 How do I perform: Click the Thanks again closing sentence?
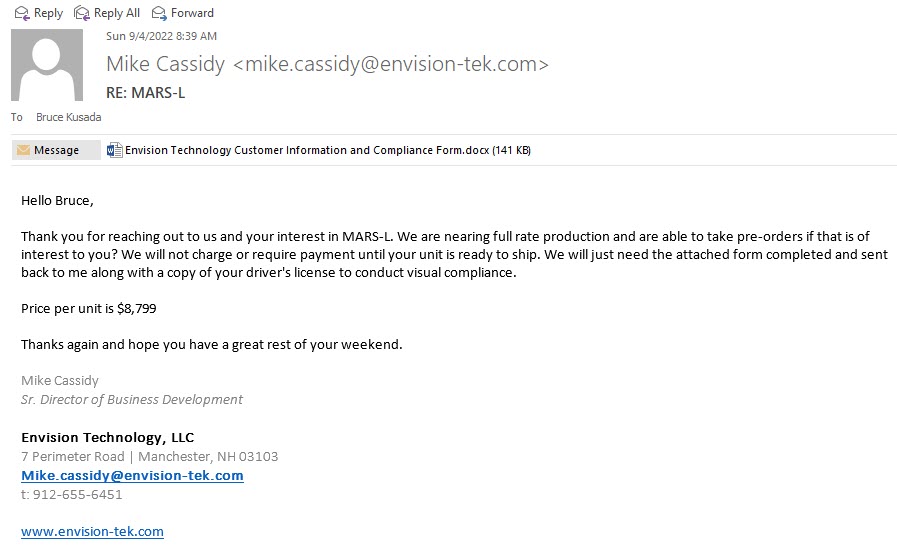tap(211, 344)
